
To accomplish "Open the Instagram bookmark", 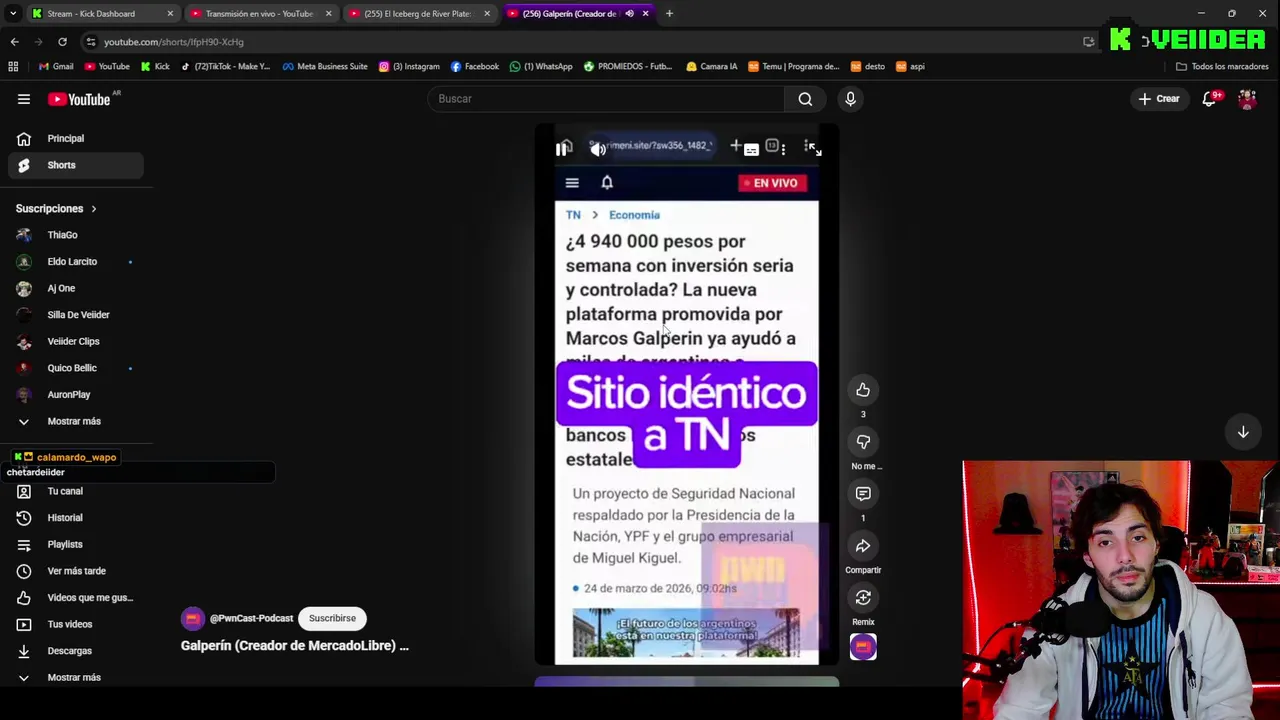I will 409,67.
